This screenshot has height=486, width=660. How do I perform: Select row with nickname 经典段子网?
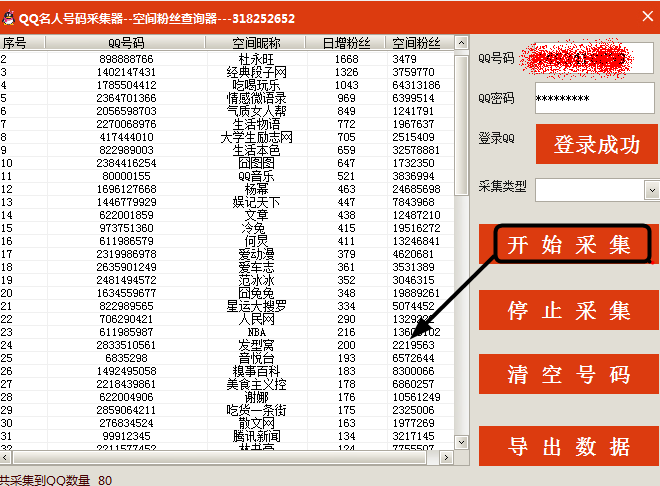227,72
